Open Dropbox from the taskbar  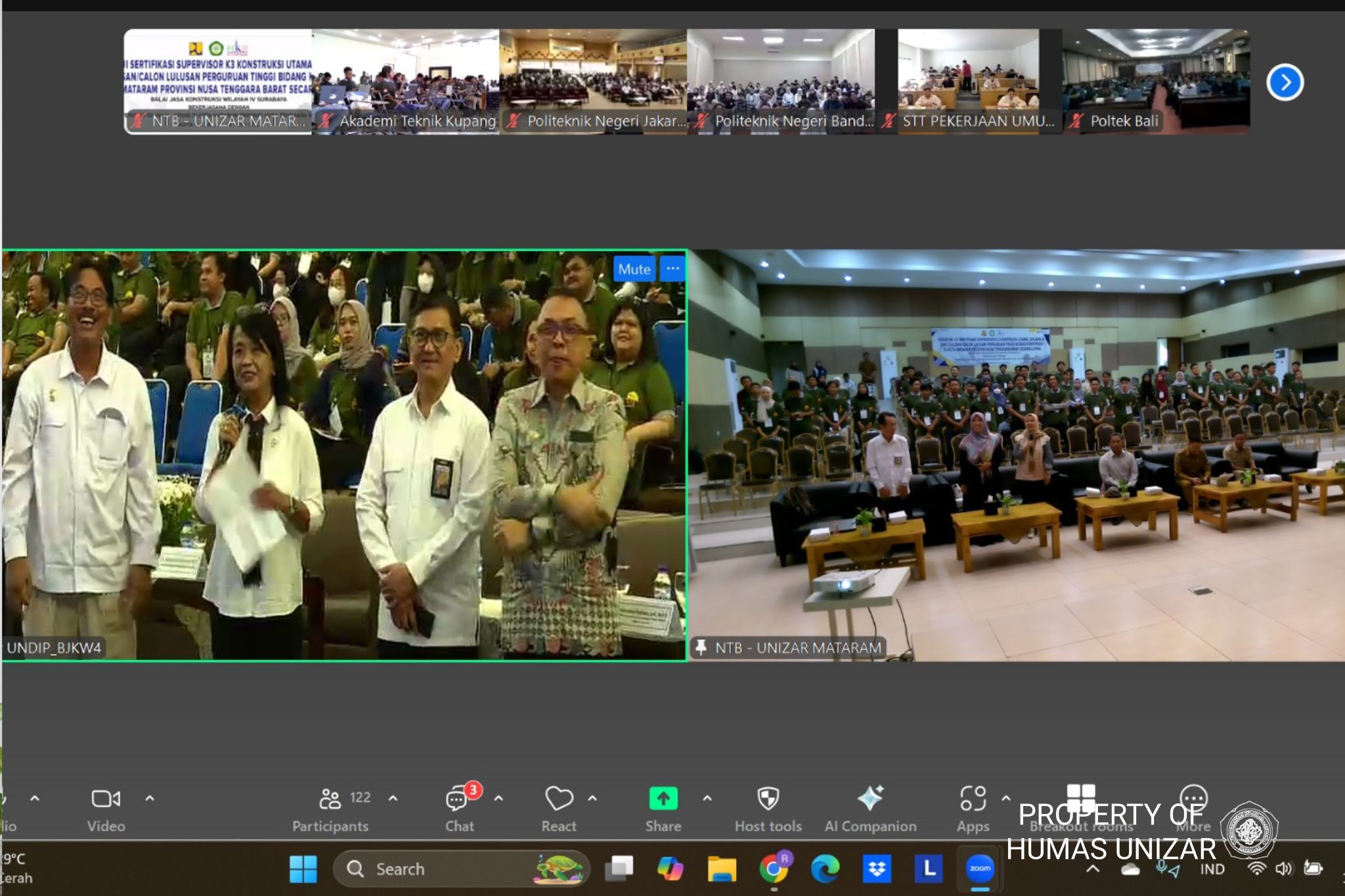(x=877, y=869)
